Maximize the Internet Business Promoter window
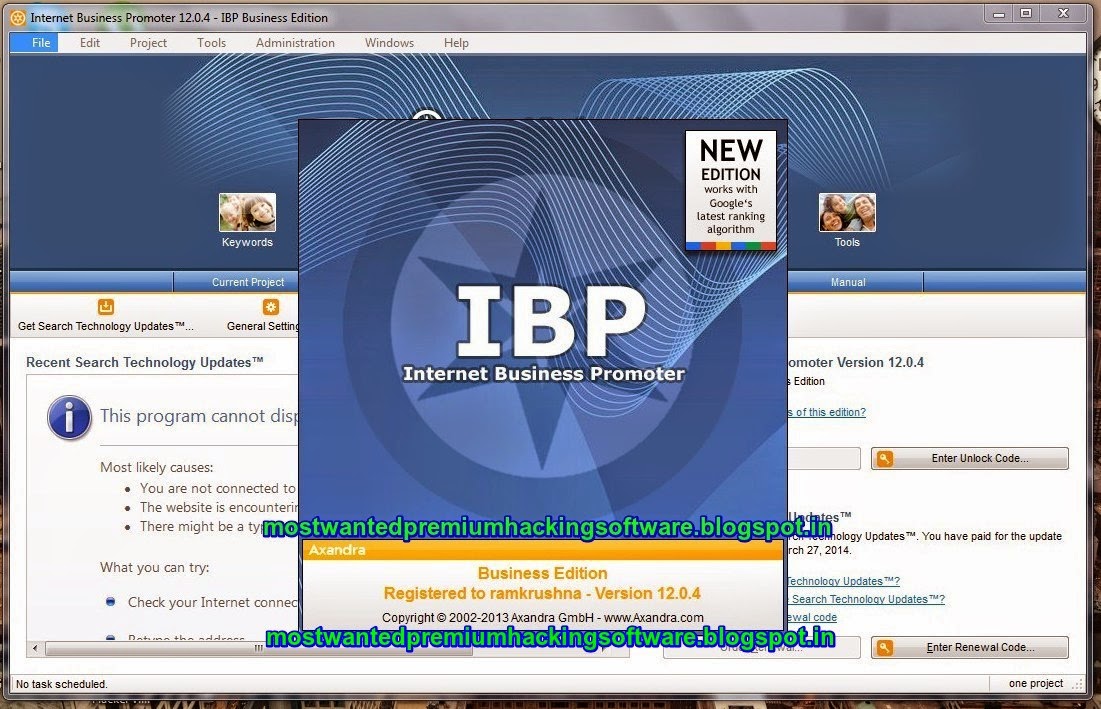 (1026, 13)
